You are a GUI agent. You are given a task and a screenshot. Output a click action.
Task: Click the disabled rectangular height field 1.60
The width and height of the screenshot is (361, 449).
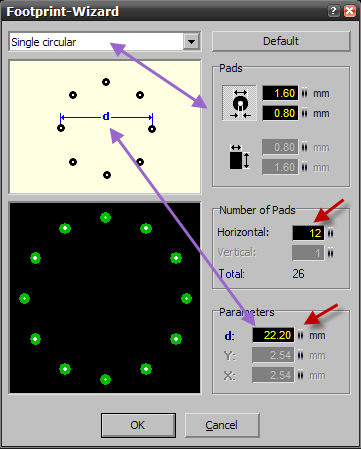tap(280, 167)
